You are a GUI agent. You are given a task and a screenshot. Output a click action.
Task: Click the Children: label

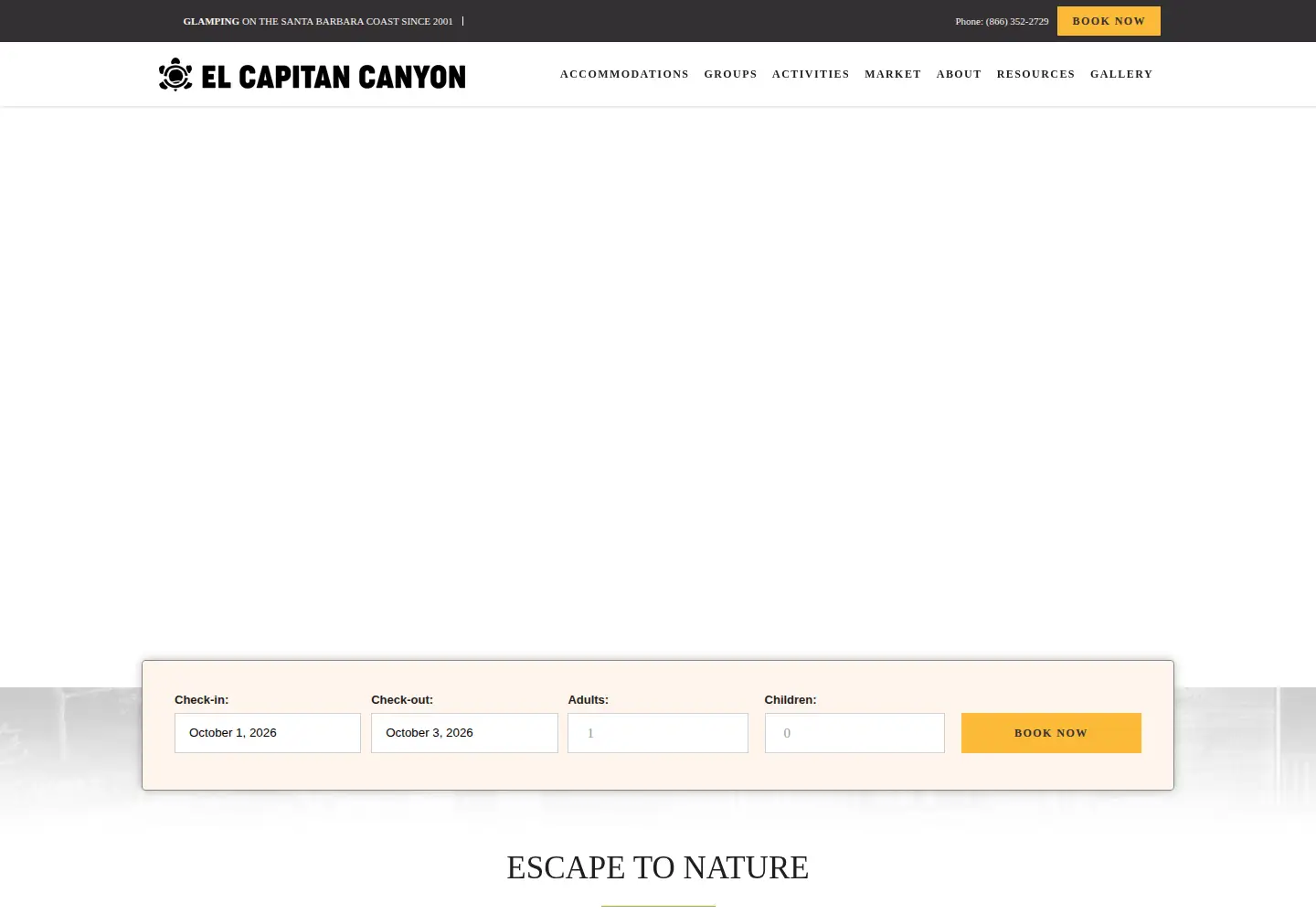coord(791,700)
